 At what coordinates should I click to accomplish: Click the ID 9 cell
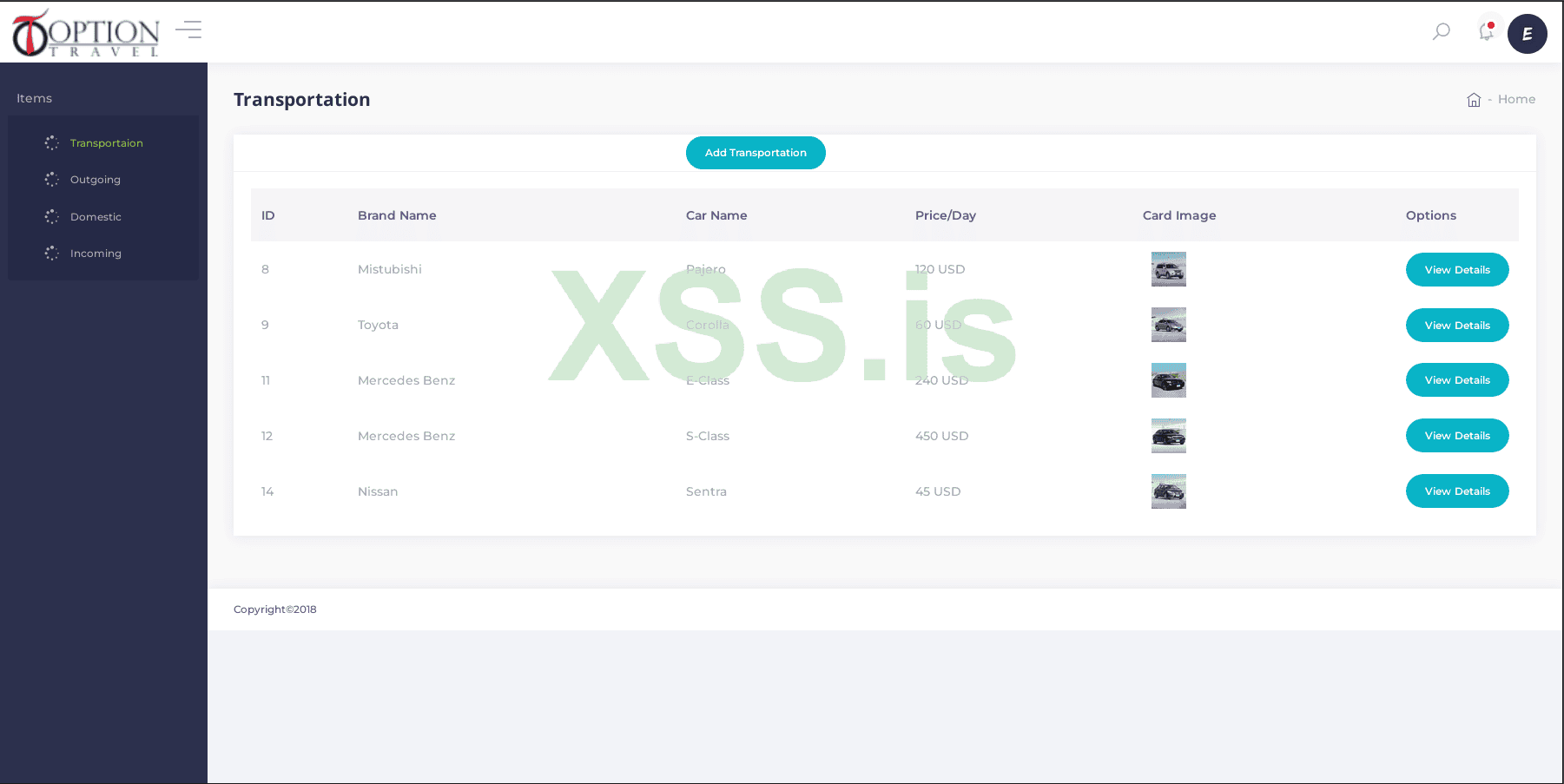click(266, 325)
